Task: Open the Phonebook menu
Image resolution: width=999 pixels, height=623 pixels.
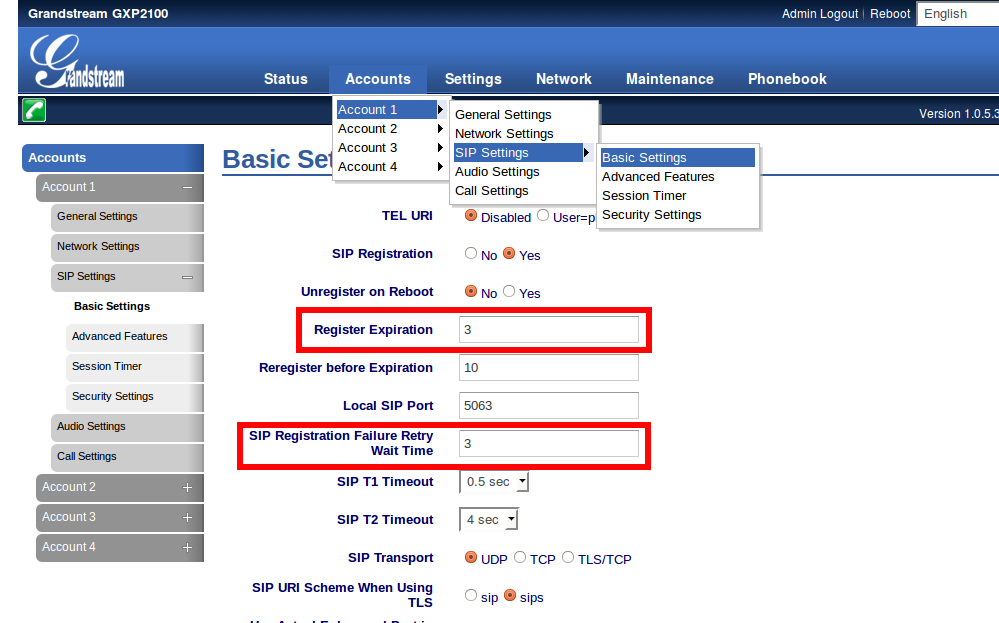Action: click(787, 79)
